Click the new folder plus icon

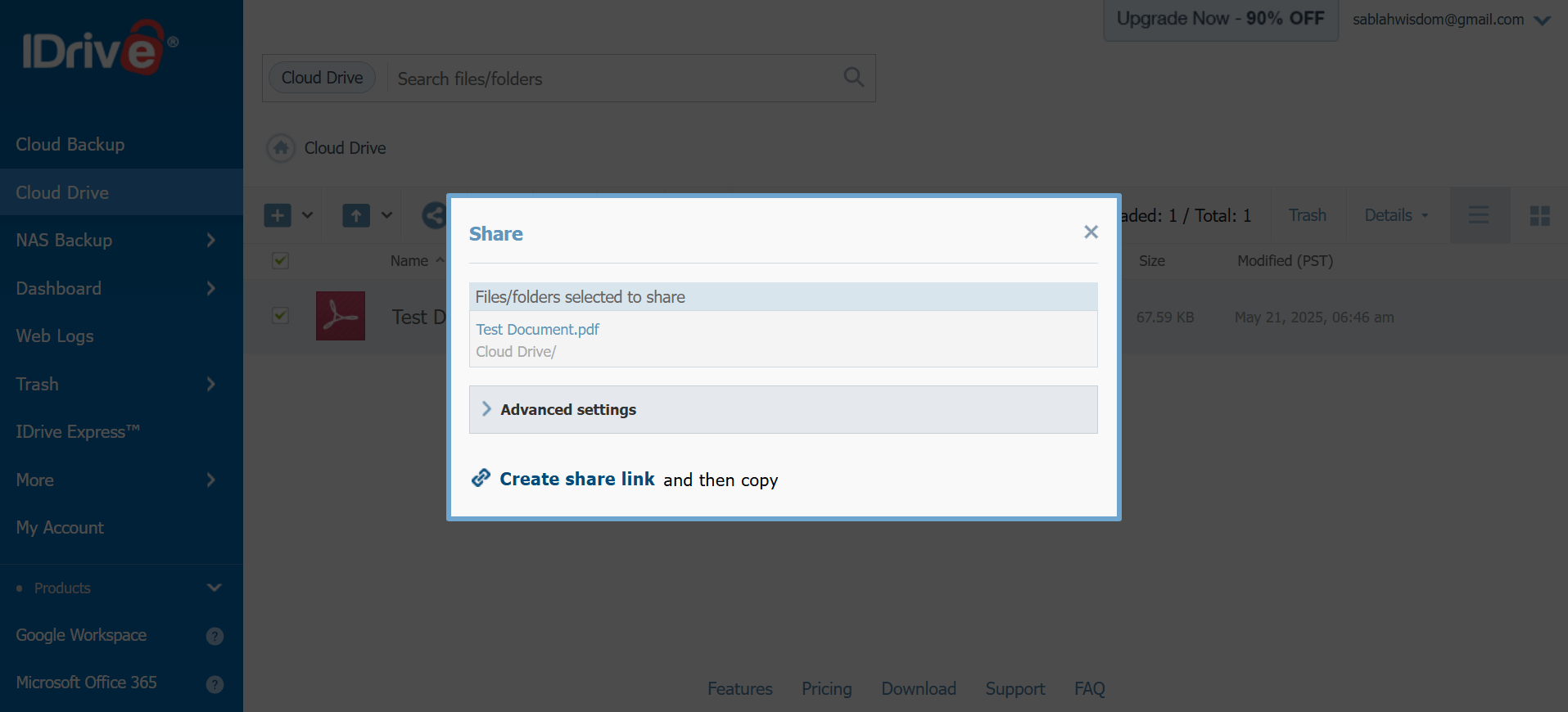(x=278, y=215)
